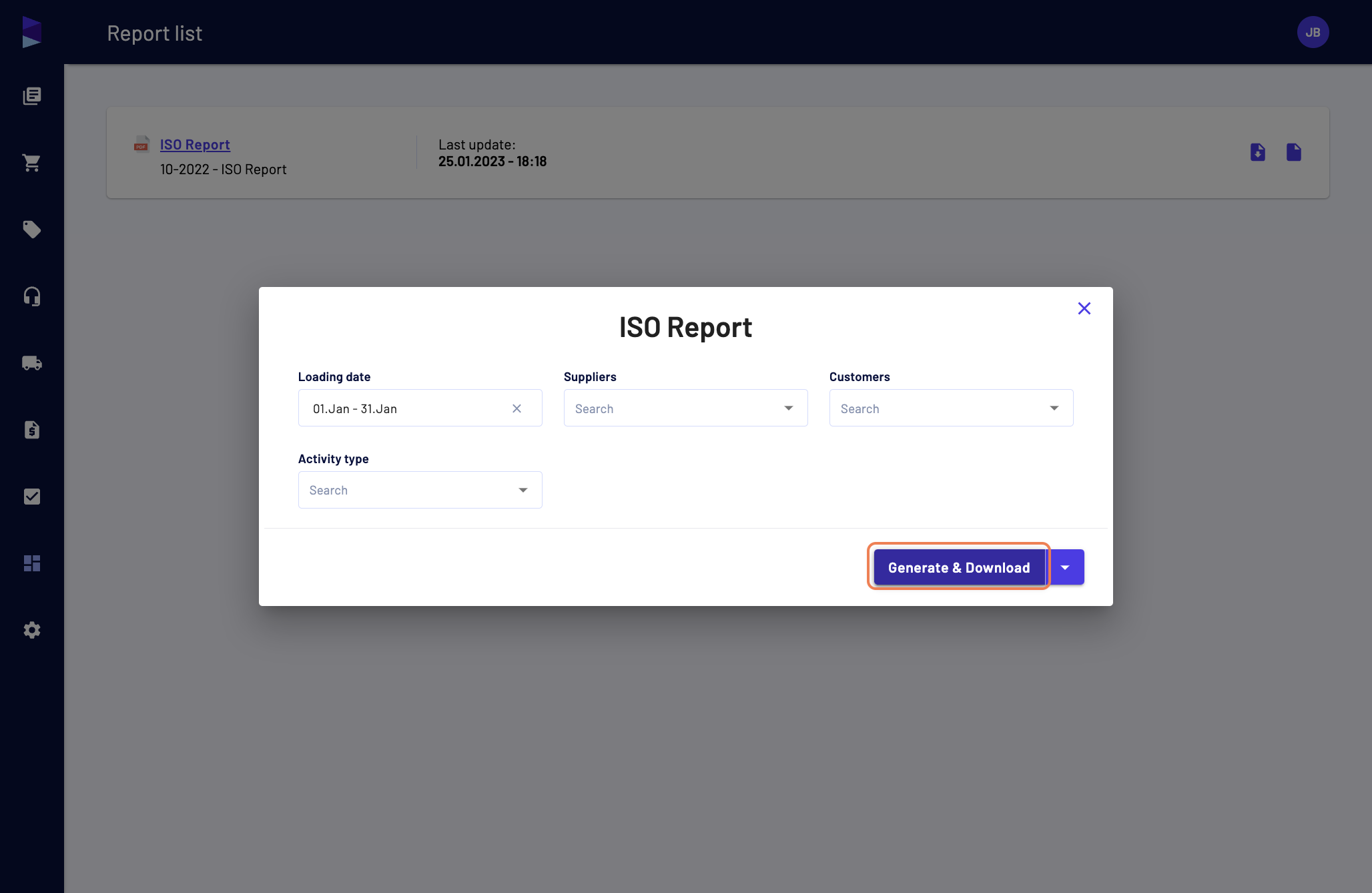Open the truck shipments sidebar icon

(31, 363)
